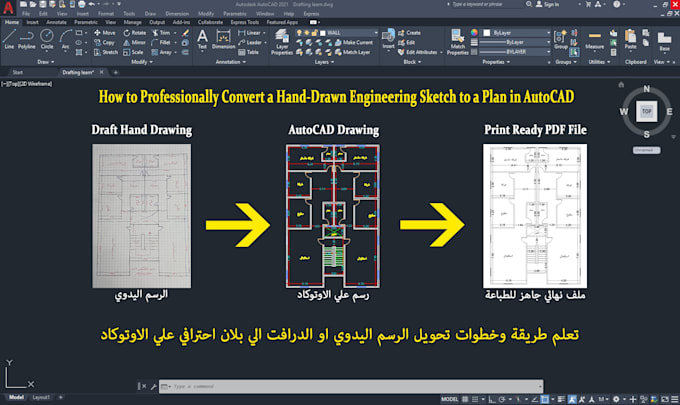Open the Parametric ribbon tab
The image size is (680, 405).
[85, 22]
